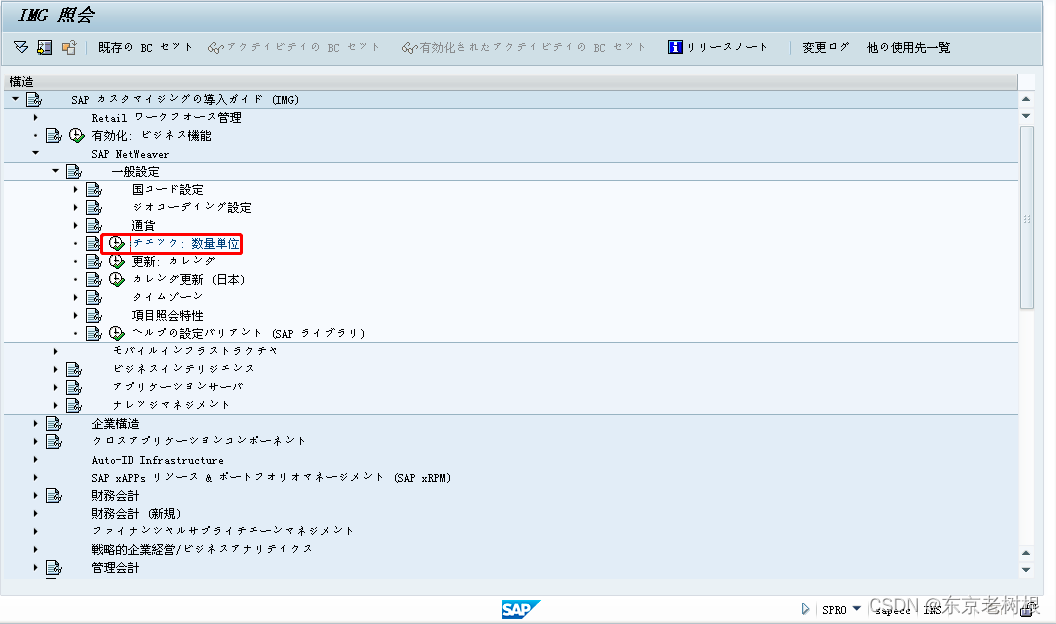Viewport: 1056px width, 624px height.
Task: Execute activity icon for 更新: カレンダ
Action: (117, 261)
